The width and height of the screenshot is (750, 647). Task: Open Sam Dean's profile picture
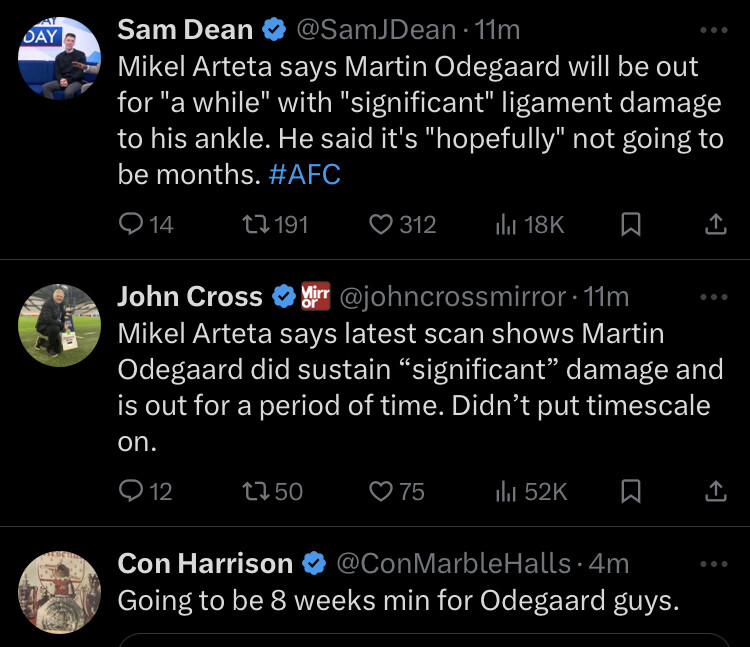tap(59, 58)
